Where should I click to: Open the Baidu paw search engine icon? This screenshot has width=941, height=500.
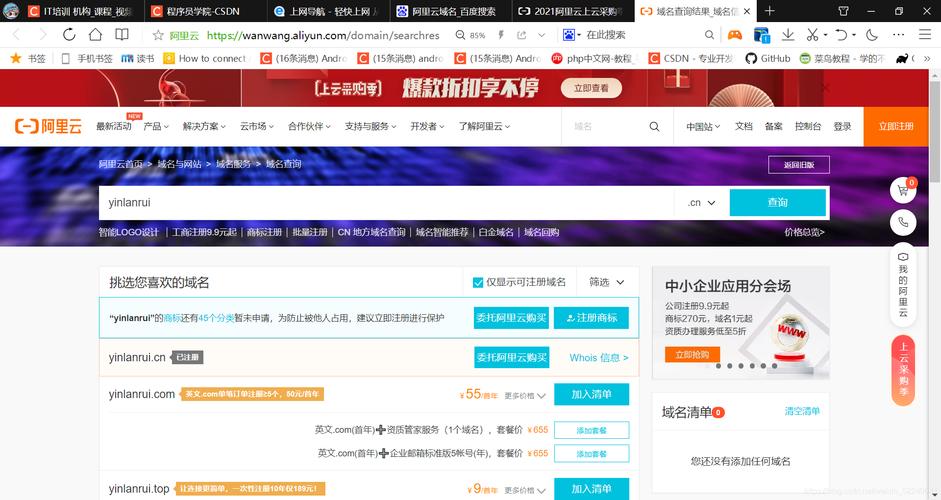[569, 35]
